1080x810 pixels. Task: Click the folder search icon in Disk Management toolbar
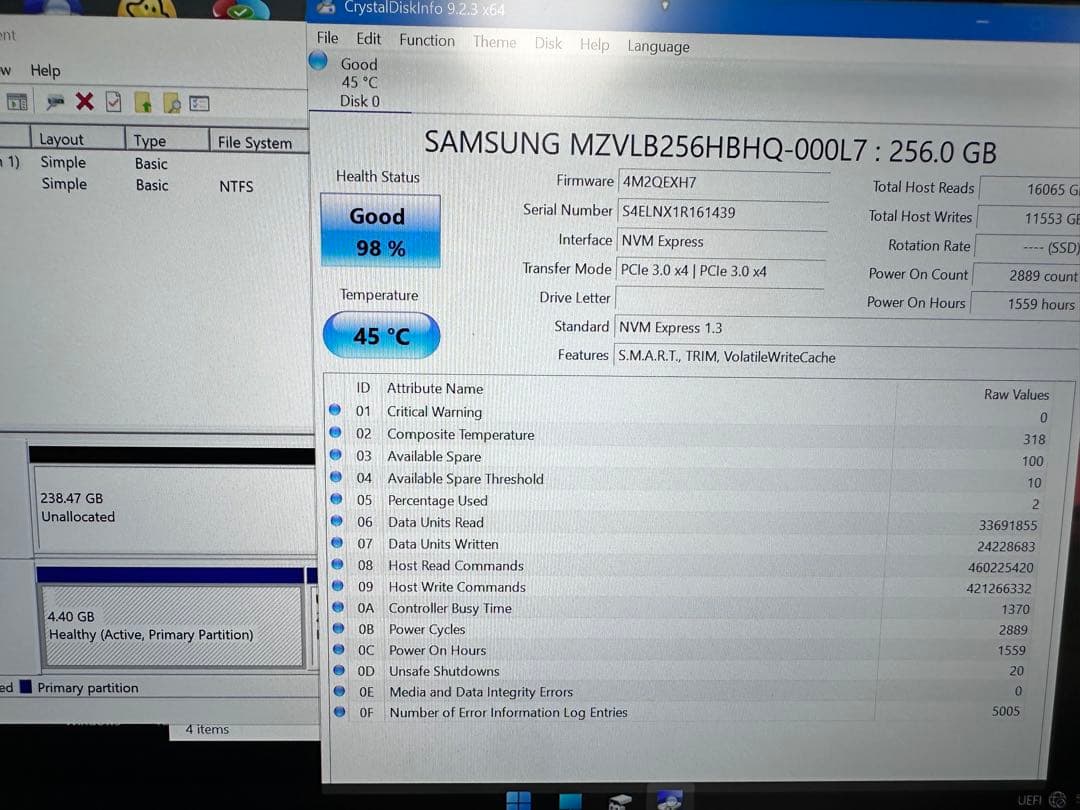pyautogui.click(x=170, y=101)
